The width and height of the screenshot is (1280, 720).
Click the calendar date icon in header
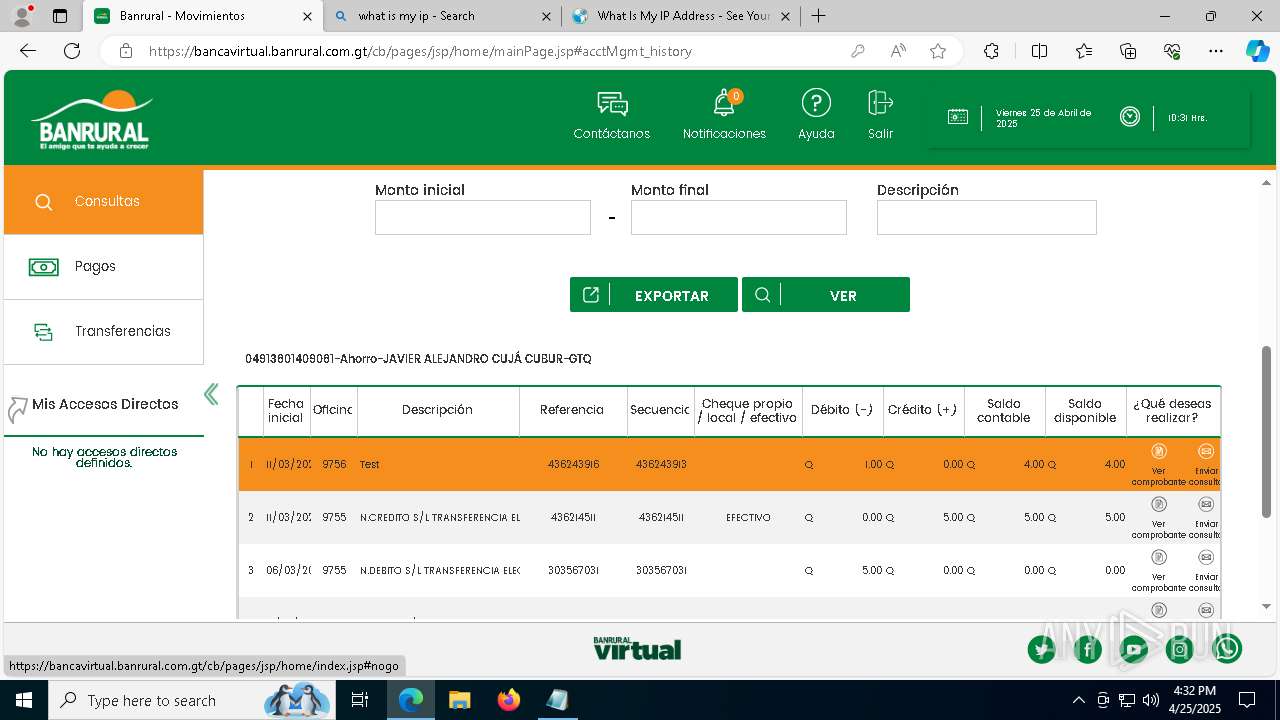click(958, 117)
